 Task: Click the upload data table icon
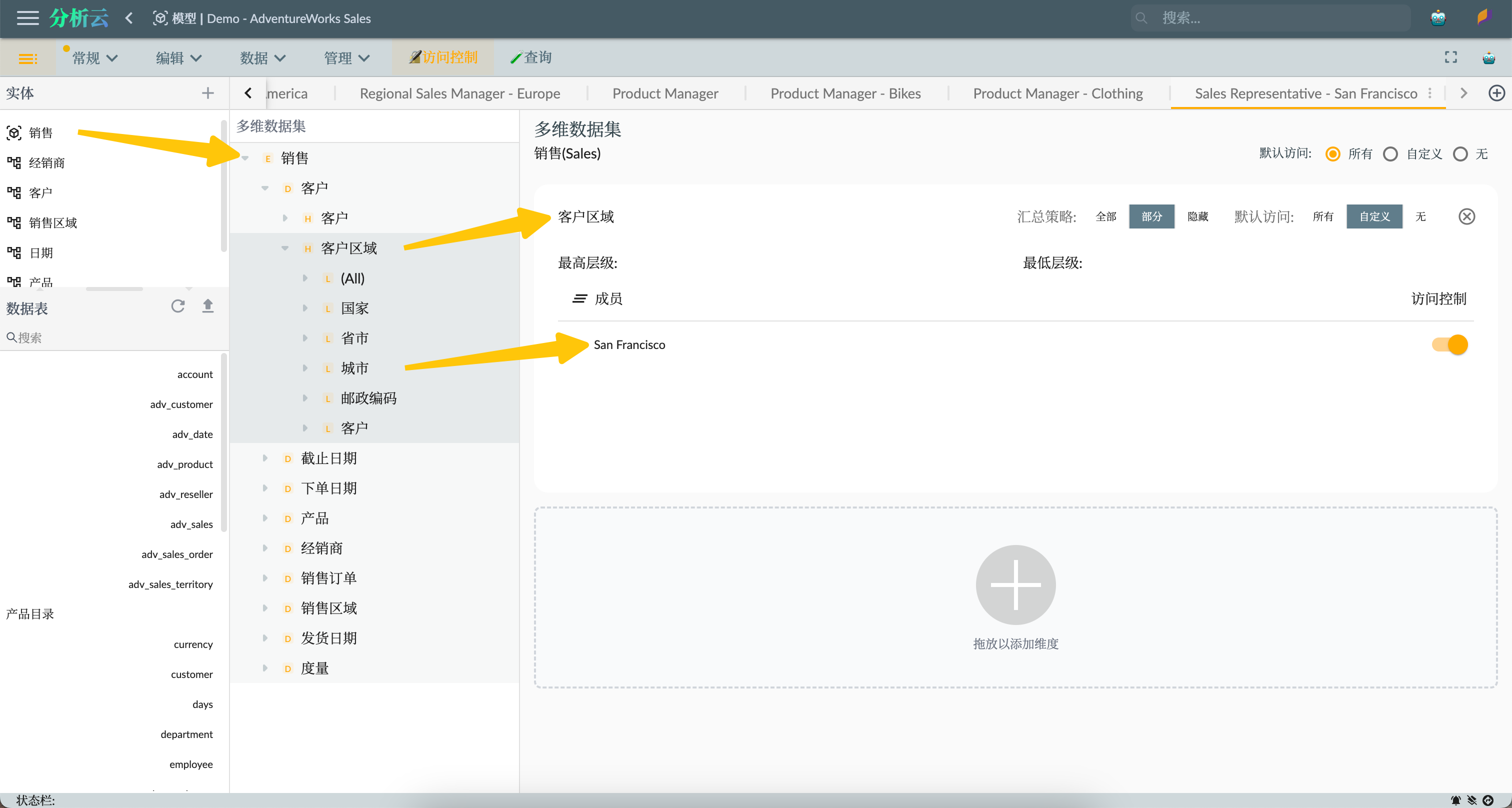tap(208, 306)
